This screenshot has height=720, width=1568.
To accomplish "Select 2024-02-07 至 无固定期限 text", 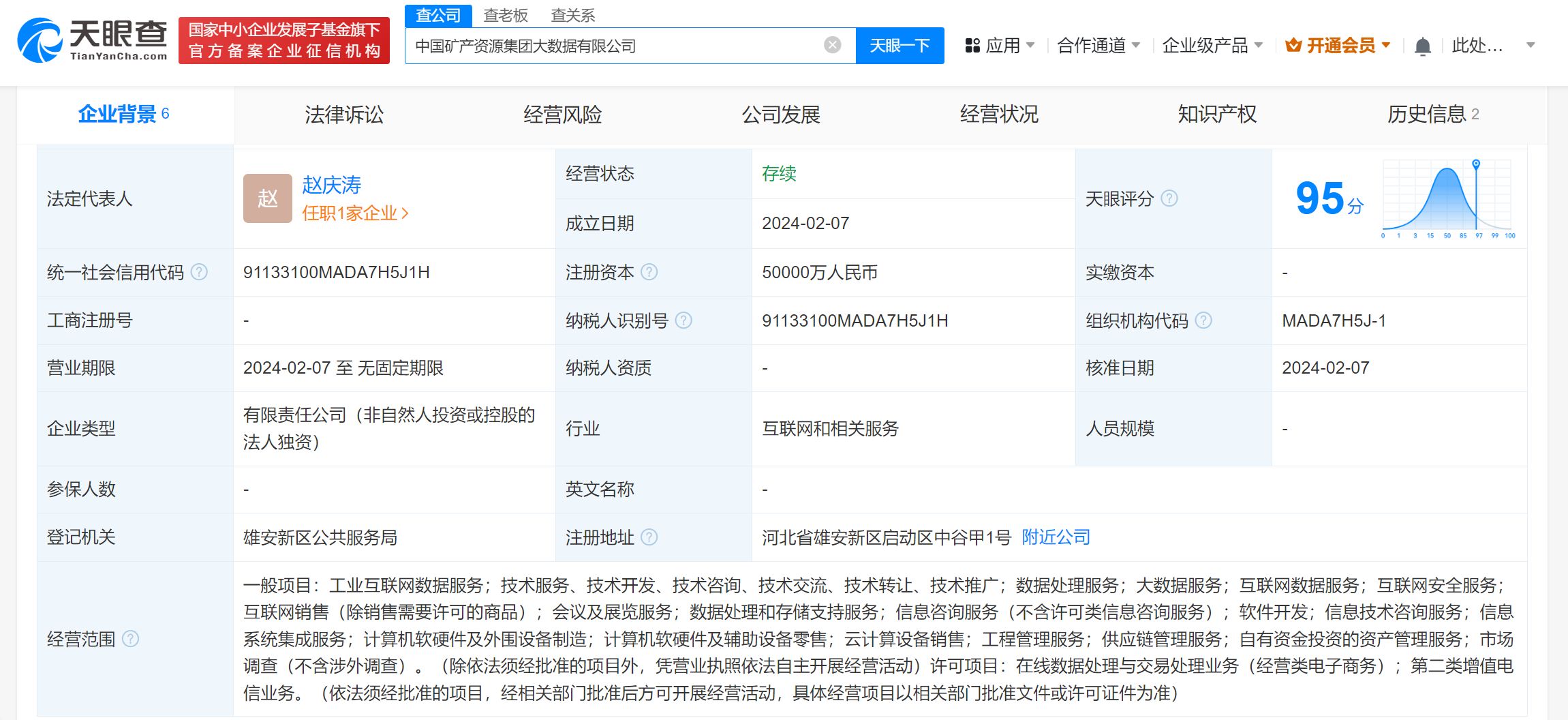I will tap(343, 367).
